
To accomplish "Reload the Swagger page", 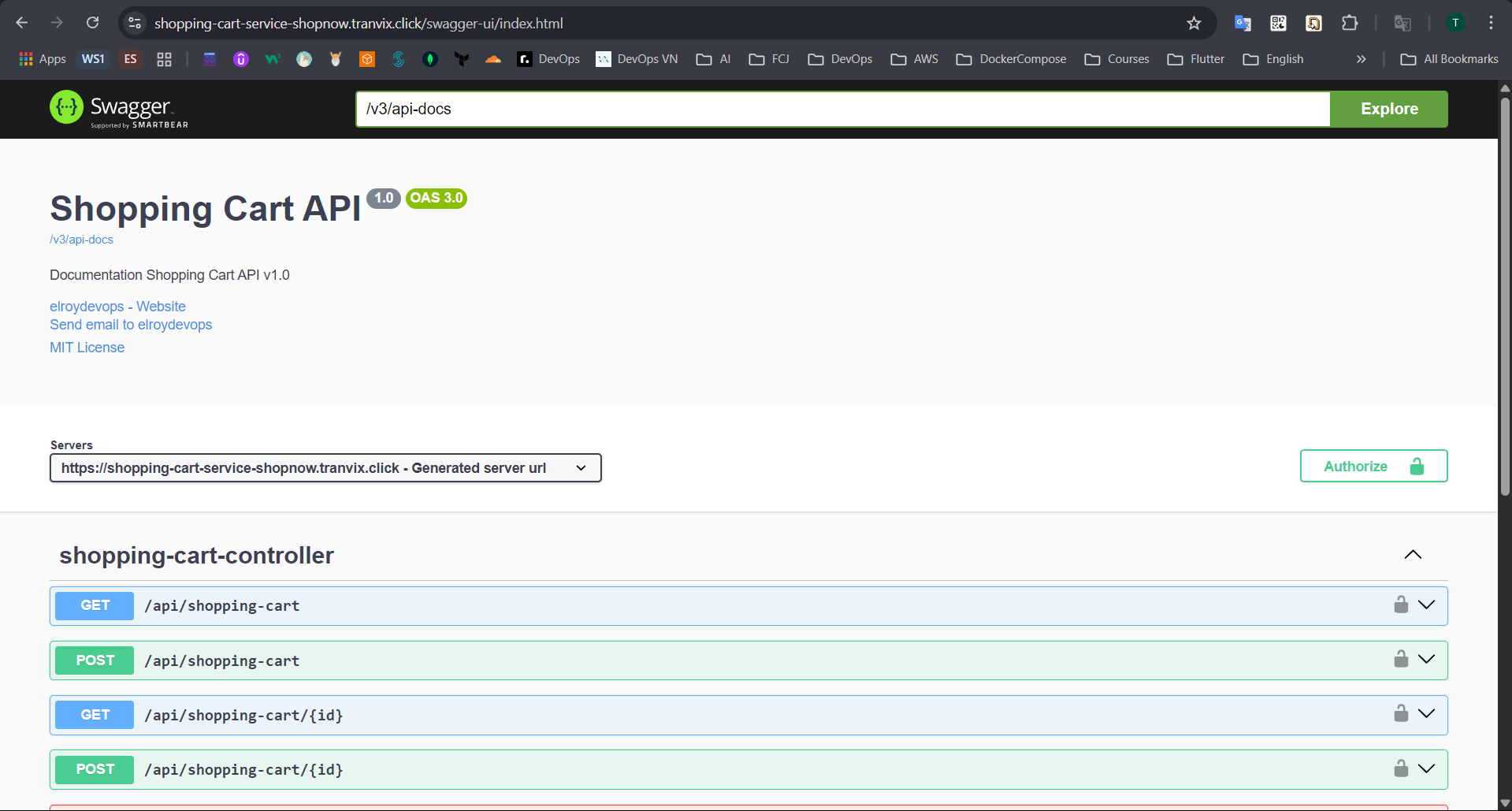I will click(x=93, y=23).
